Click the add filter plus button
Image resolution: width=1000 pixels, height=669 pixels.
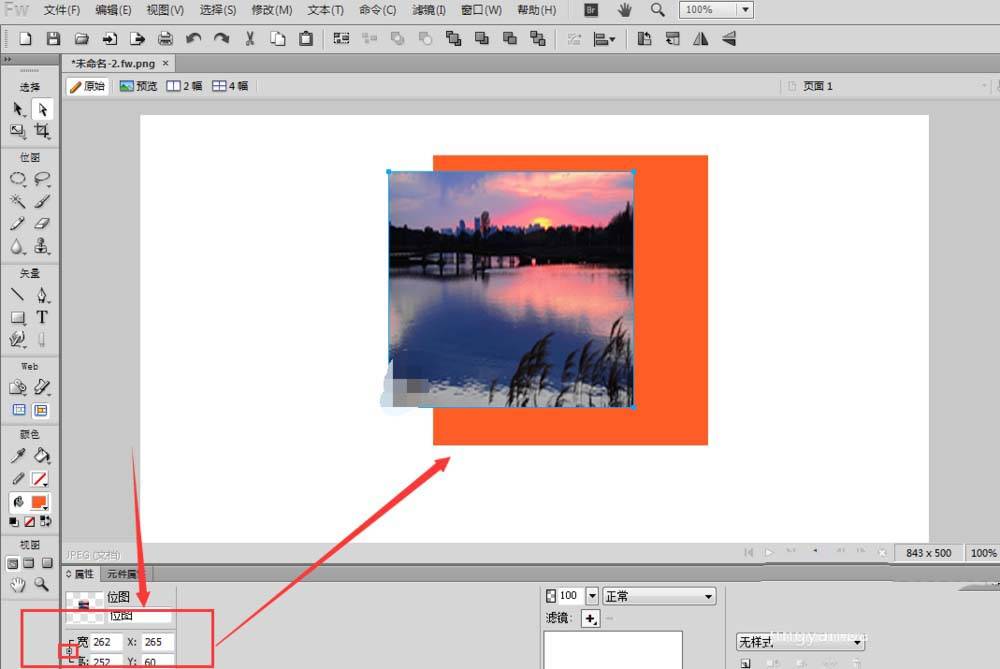(590, 620)
